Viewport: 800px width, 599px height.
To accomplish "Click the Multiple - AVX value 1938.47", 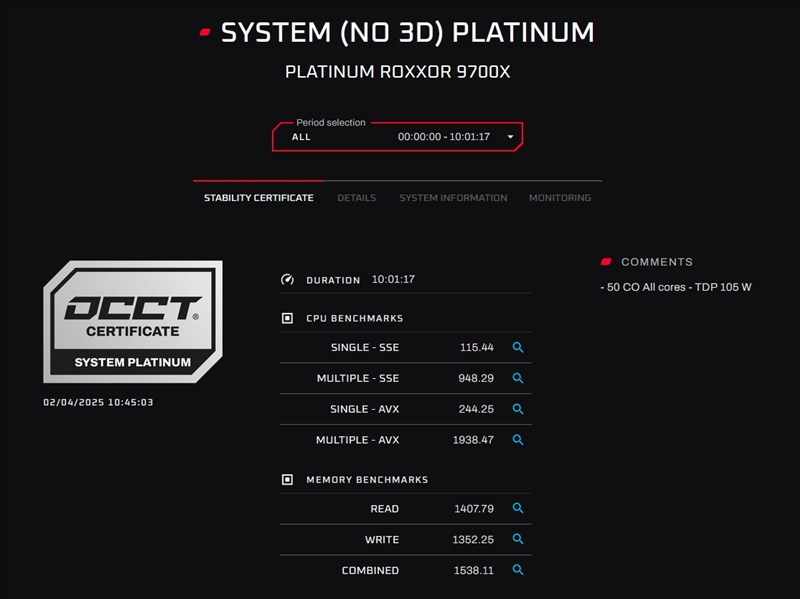I will [x=473, y=440].
